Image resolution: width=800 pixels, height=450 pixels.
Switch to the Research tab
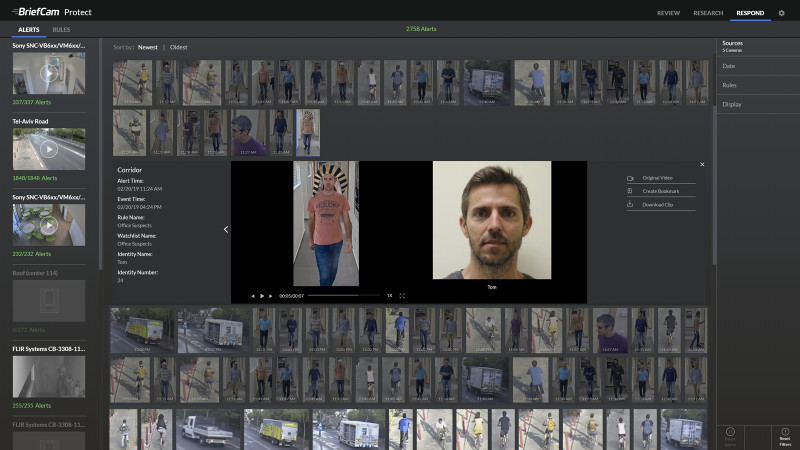708,13
